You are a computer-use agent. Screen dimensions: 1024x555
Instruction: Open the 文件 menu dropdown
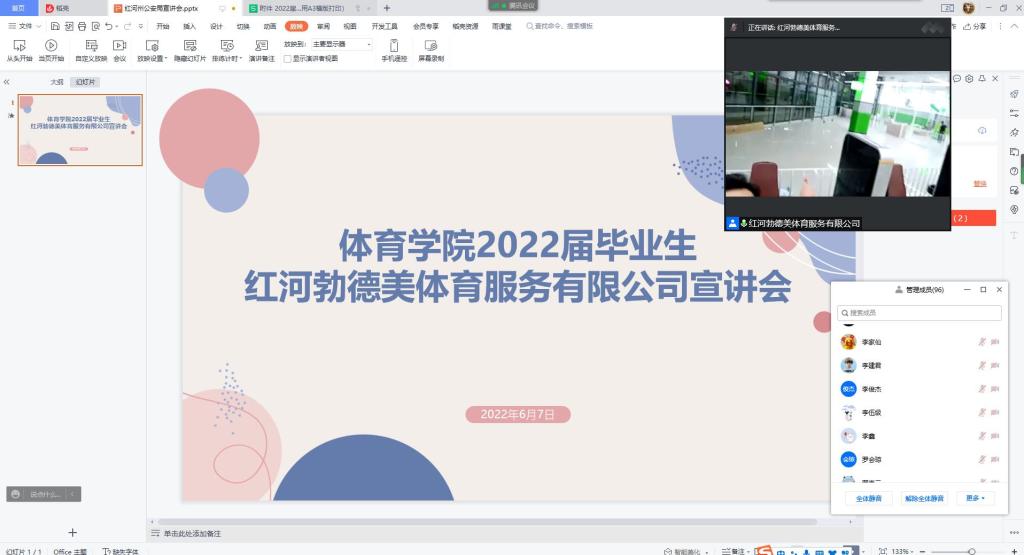25,26
